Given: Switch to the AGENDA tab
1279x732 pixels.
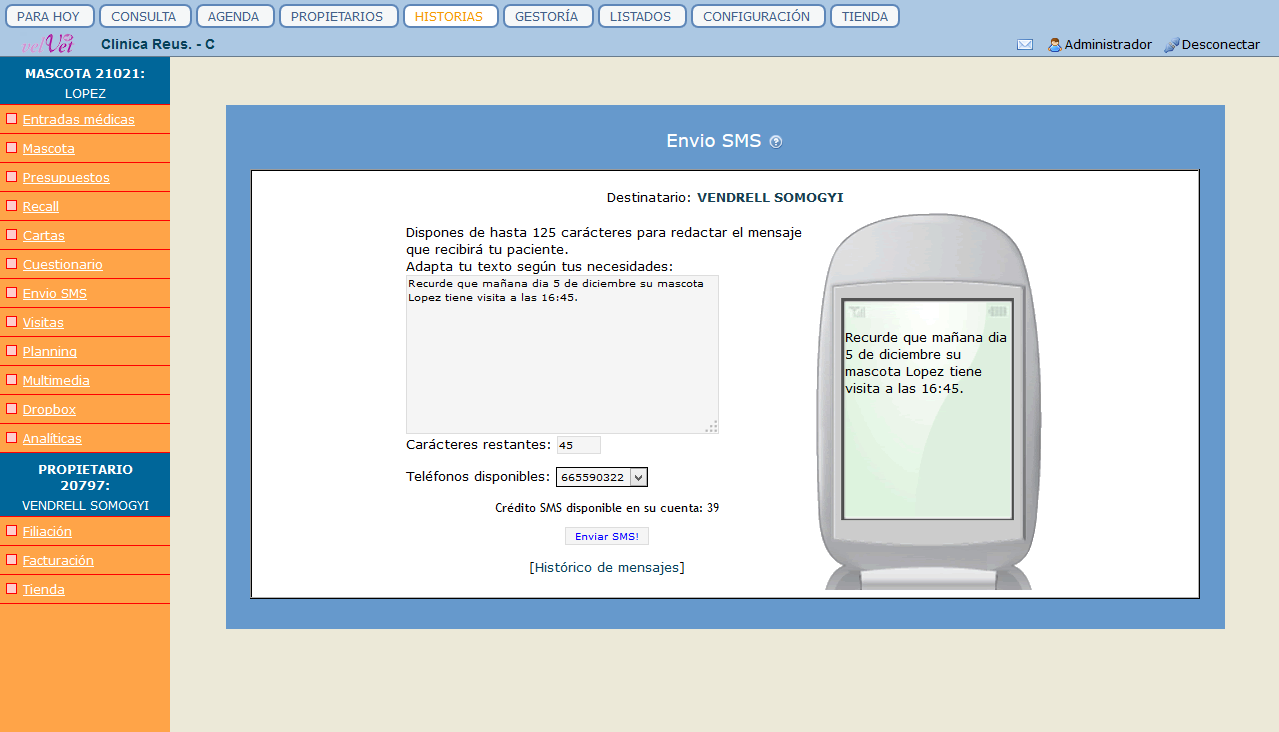Looking at the screenshot, I should pos(233,17).
